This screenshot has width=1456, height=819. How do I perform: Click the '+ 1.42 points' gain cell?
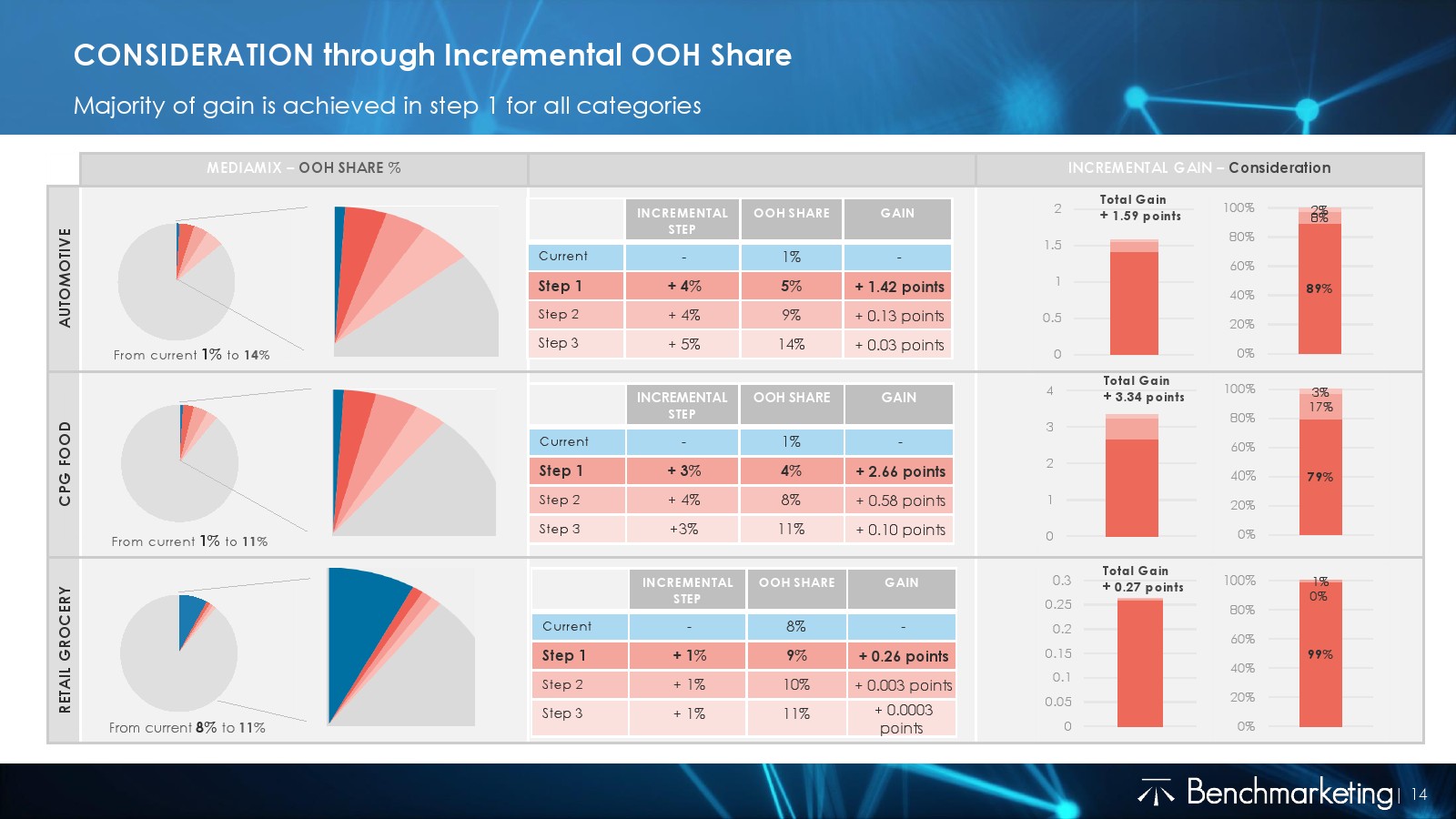(x=898, y=287)
